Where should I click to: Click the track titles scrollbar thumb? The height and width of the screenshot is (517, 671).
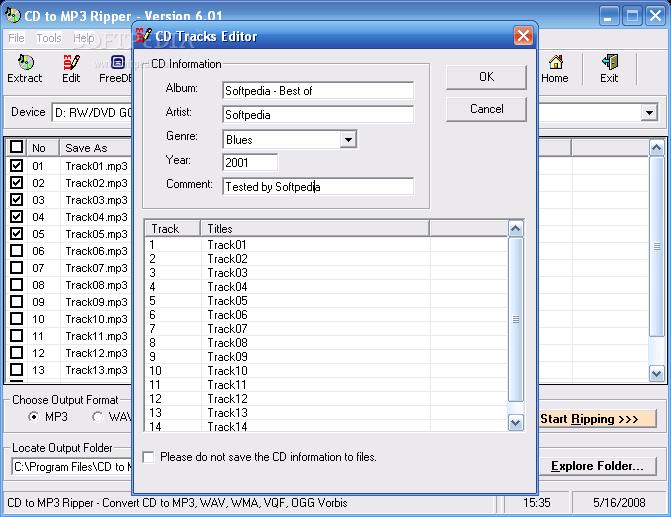[516, 320]
